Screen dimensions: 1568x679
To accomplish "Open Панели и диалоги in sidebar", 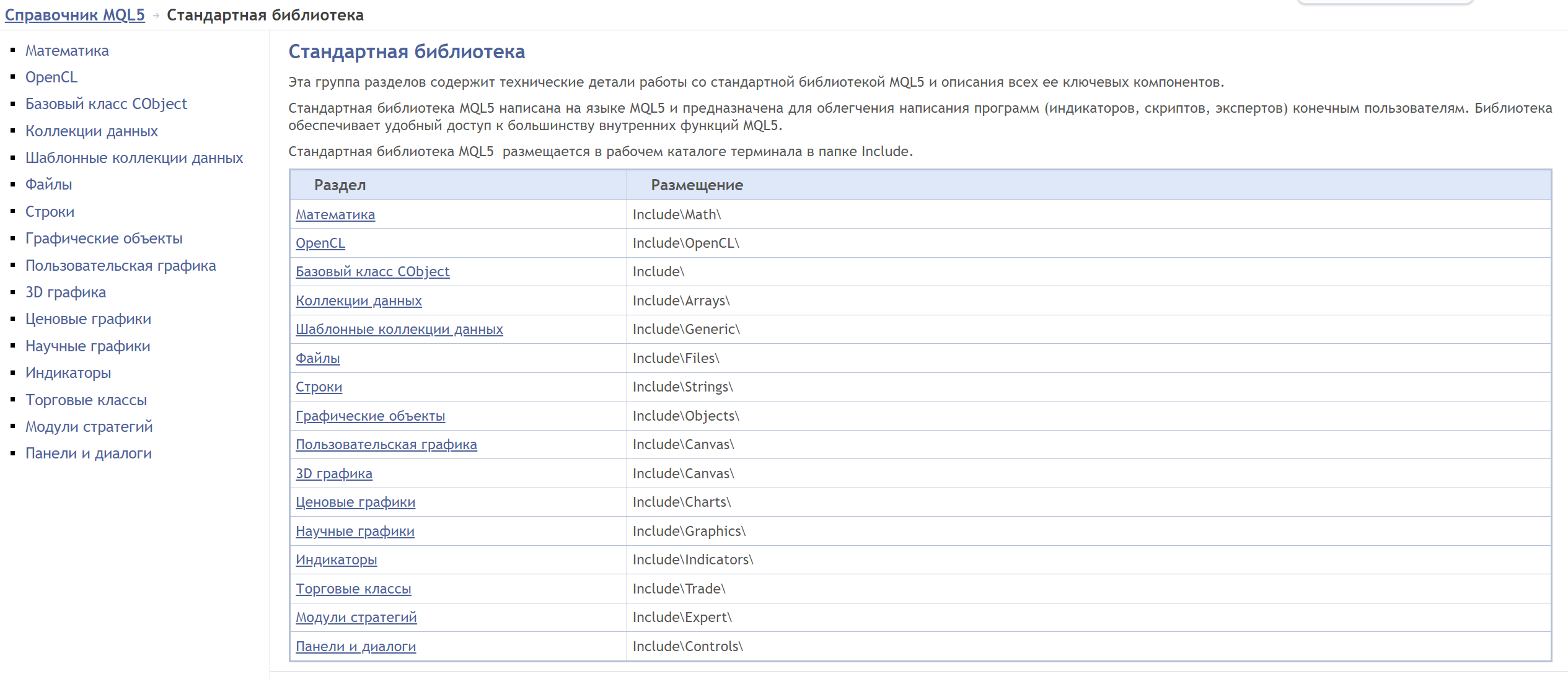I will pyautogui.click(x=89, y=453).
